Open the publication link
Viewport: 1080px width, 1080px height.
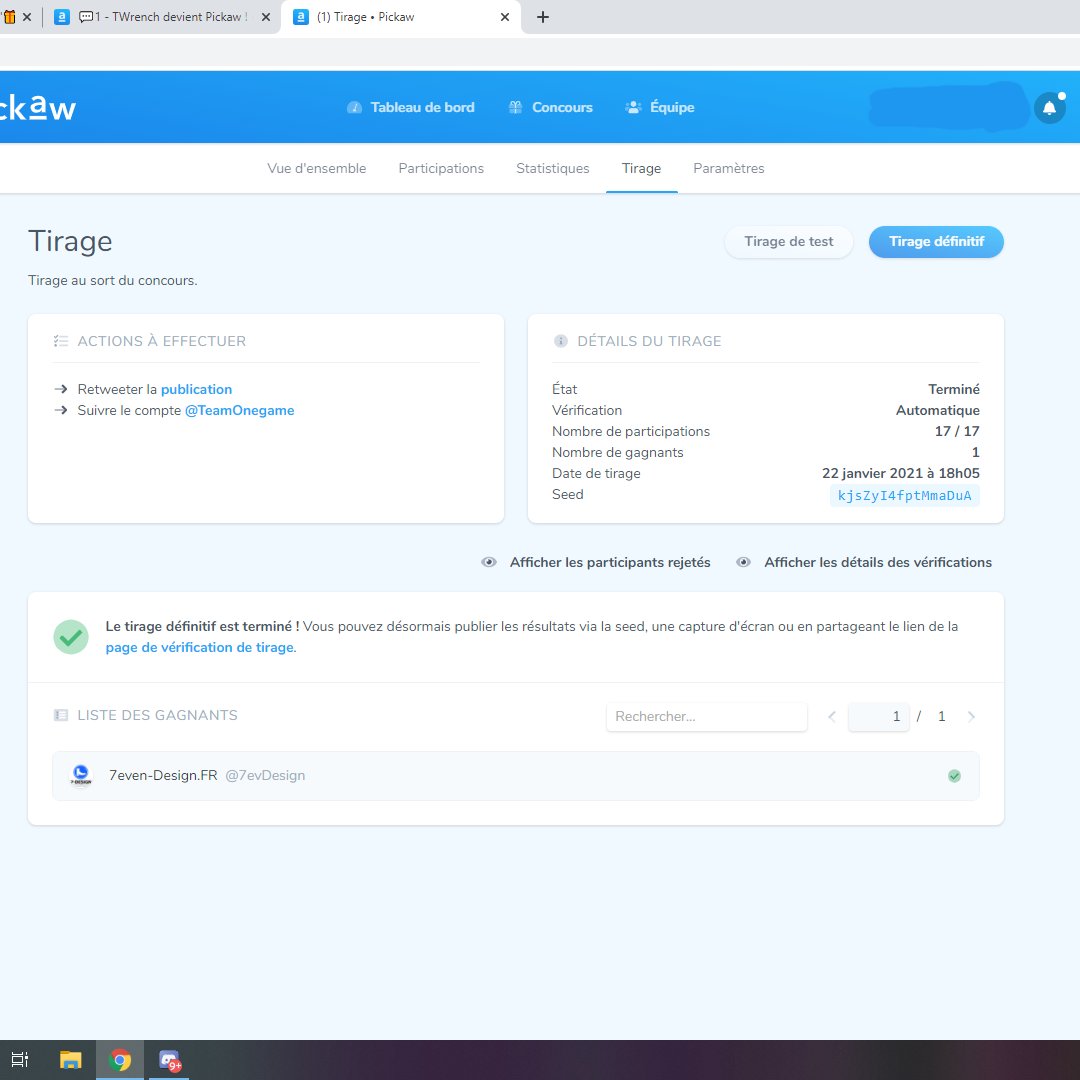point(196,389)
